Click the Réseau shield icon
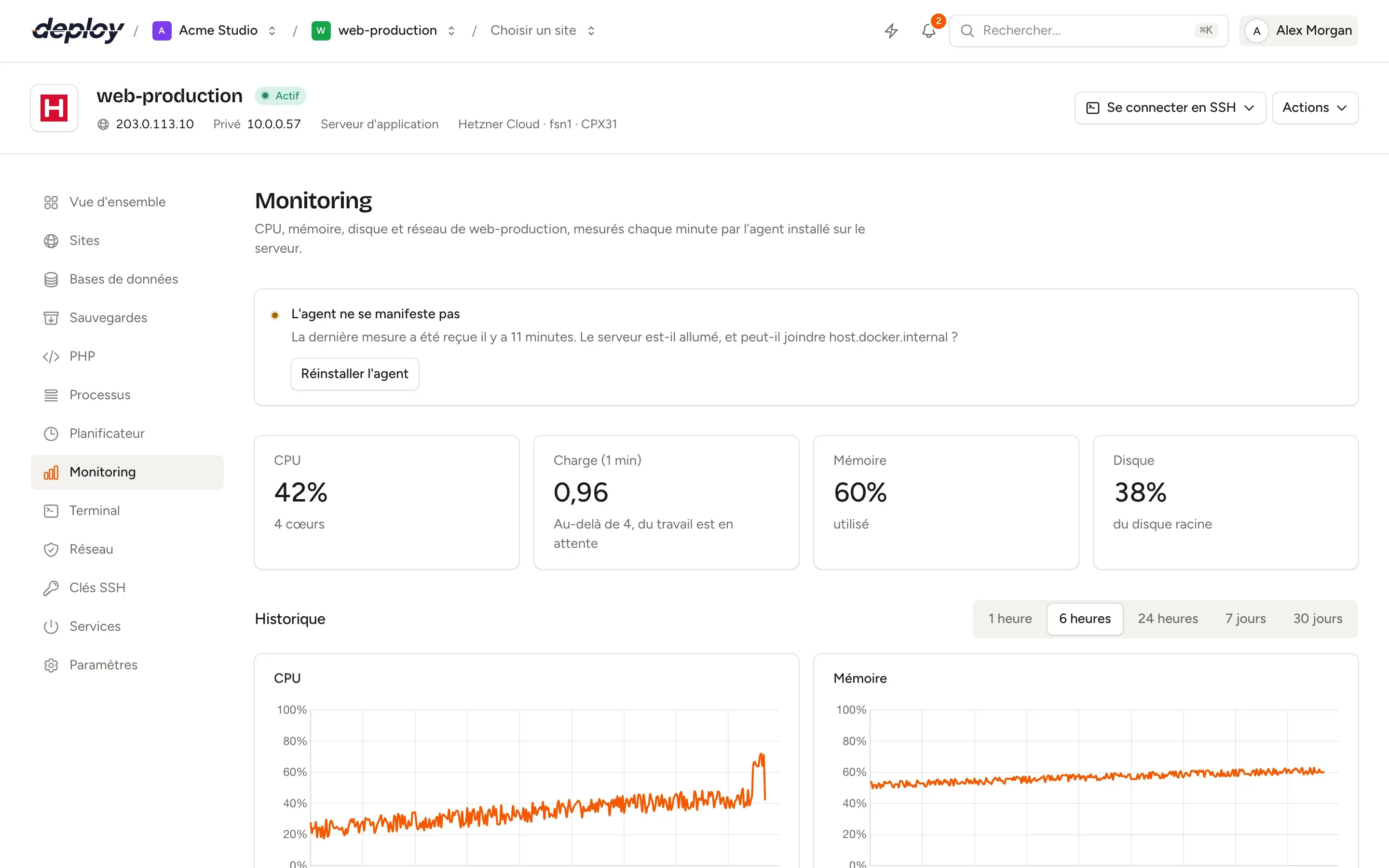 [x=51, y=549]
